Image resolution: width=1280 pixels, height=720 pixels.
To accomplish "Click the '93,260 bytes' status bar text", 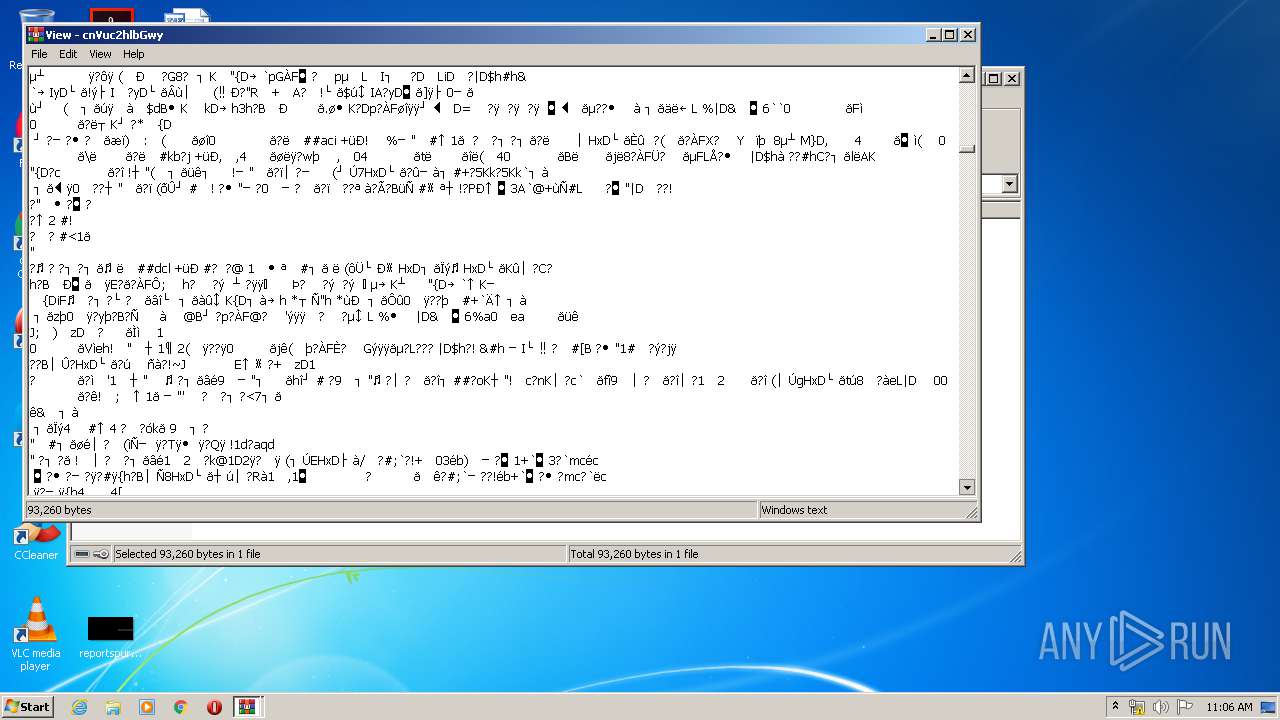I will tap(59, 510).
